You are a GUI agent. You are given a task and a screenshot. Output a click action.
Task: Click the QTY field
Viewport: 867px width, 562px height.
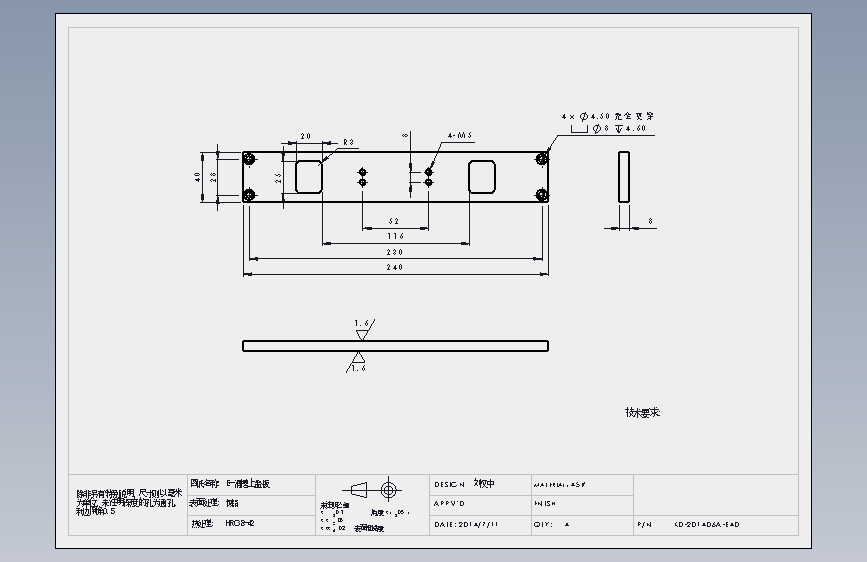pyautogui.click(x=582, y=525)
